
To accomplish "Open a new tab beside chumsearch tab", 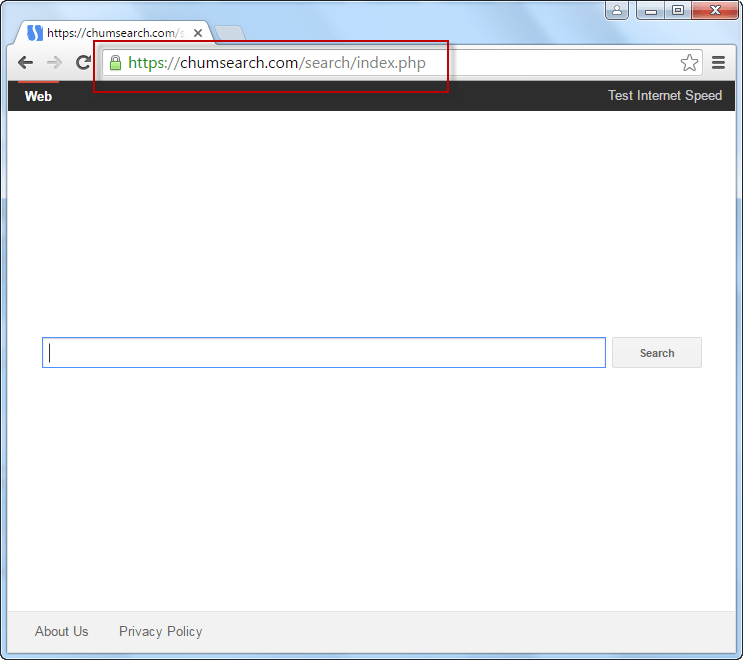I will pos(230,33).
